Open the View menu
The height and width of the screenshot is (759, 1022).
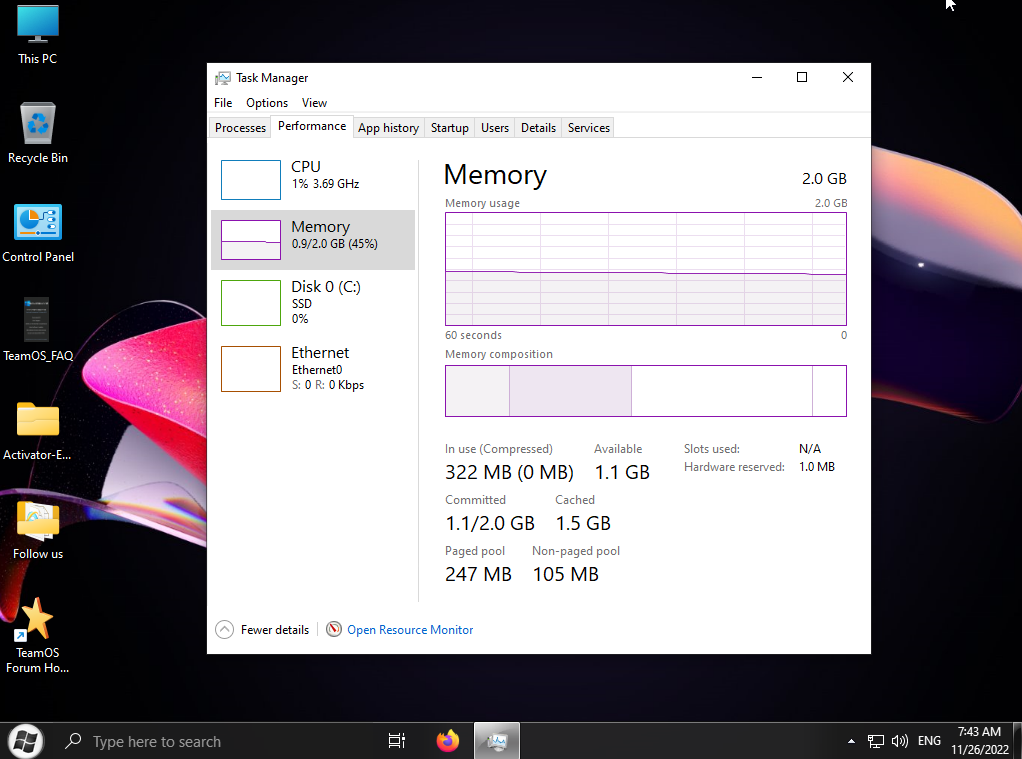pos(314,103)
